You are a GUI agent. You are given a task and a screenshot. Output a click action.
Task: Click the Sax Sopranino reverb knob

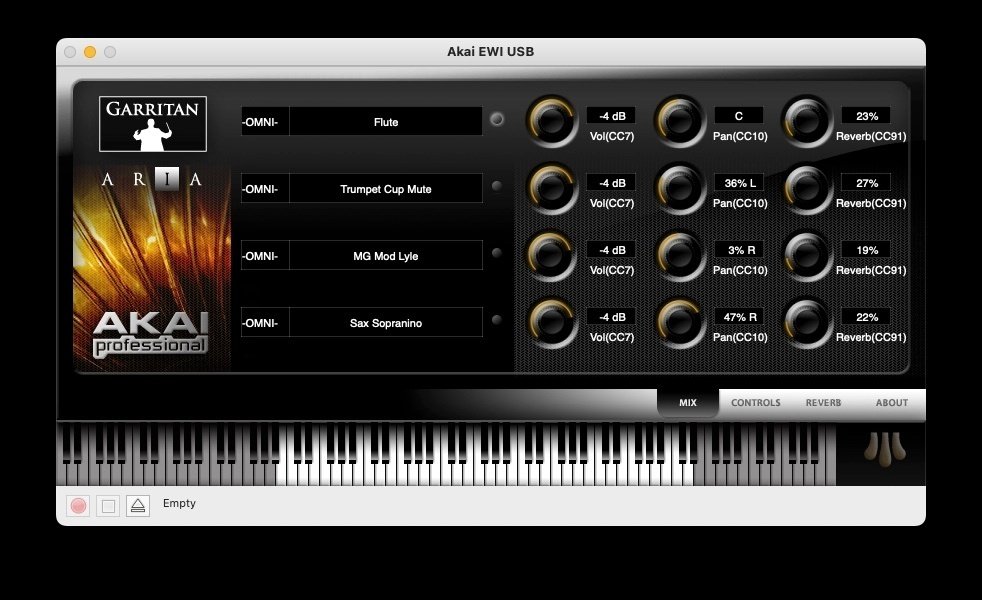pos(807,322)
